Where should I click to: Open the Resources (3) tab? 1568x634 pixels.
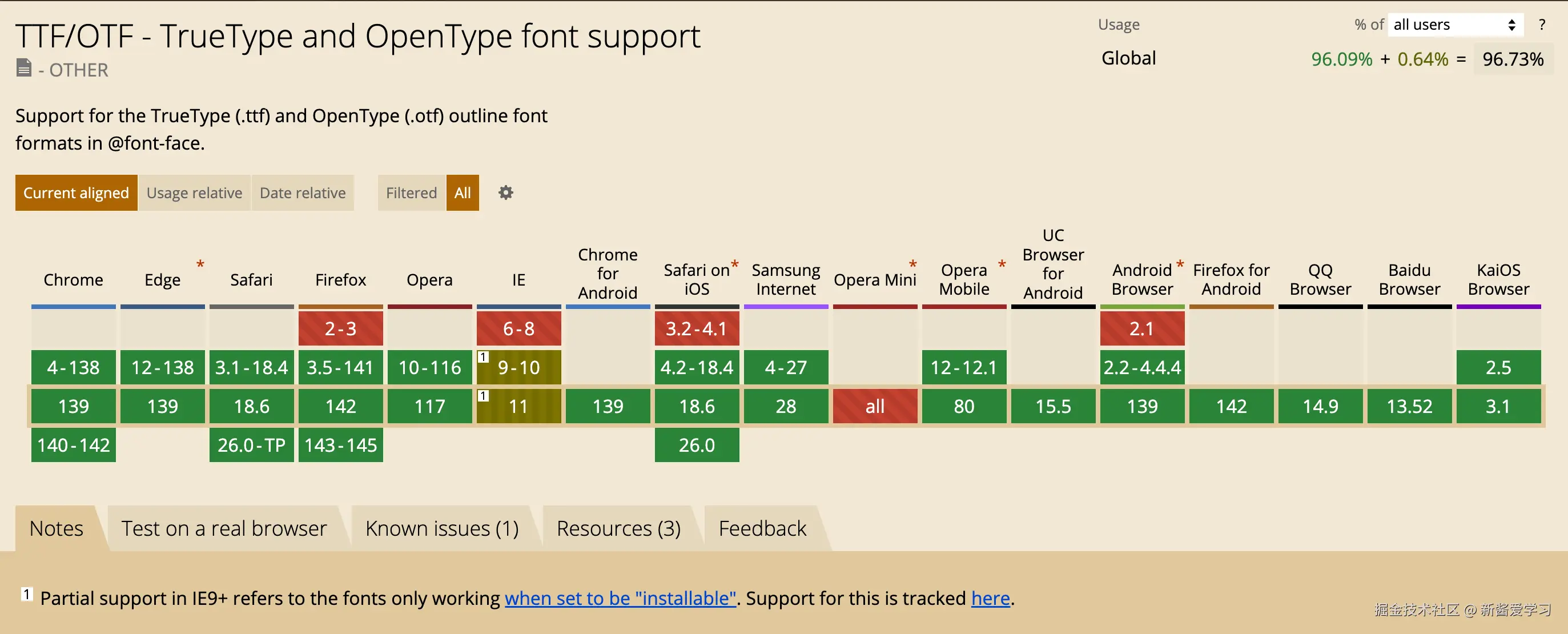point(618,529)
